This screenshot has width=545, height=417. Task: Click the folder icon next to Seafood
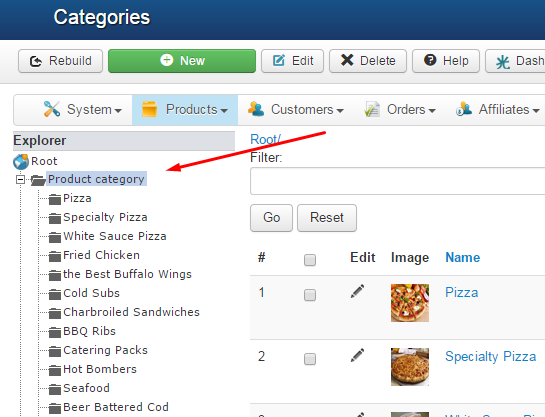(x=55, y=389)
